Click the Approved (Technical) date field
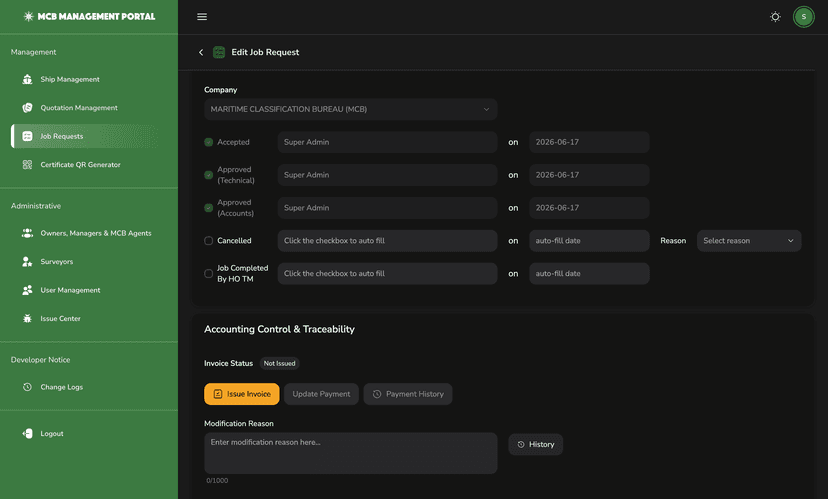Image resolution: width=828 pixels, height=499 pixels. click(589, 175)
